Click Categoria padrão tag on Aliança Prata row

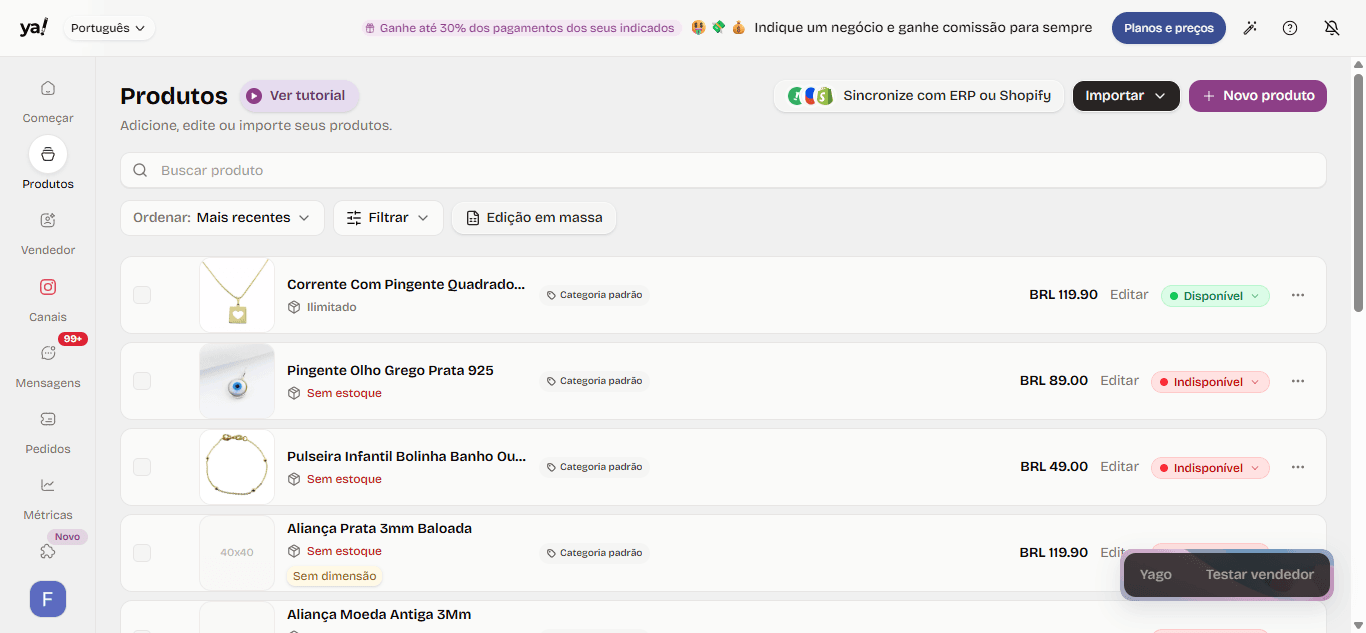(595, 553)
